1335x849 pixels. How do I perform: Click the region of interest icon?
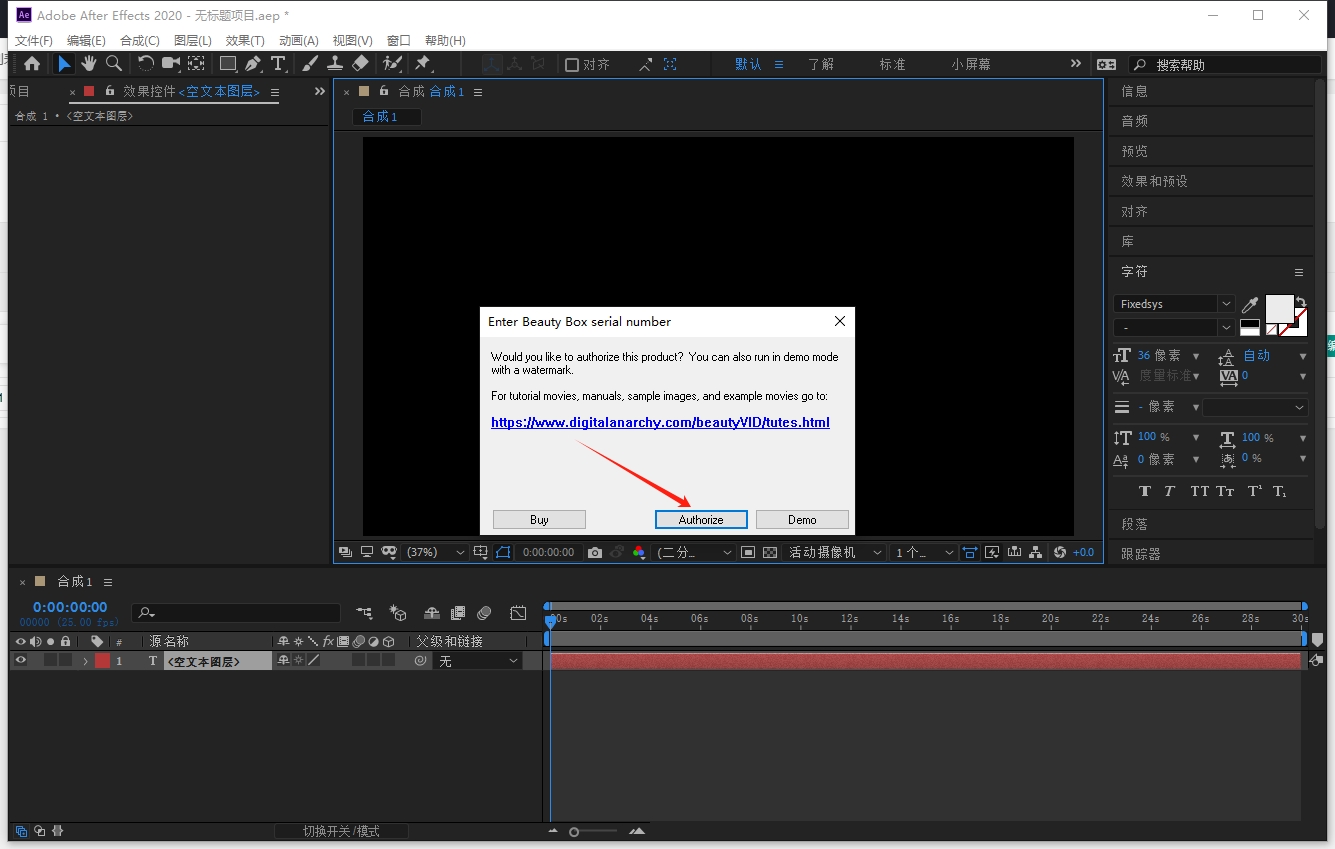pos(748,552)
